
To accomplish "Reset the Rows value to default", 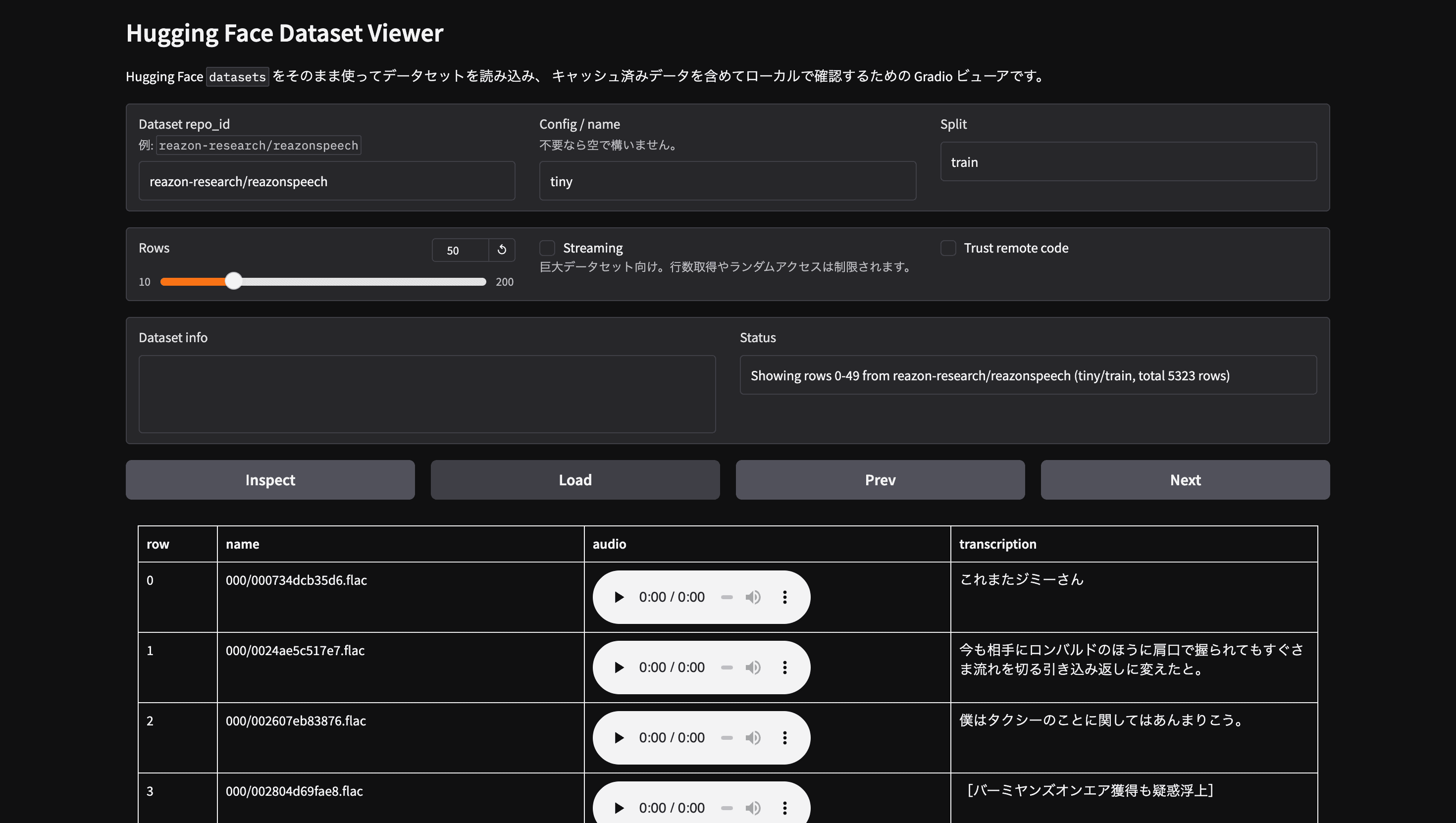I will [x=502, y=250].
